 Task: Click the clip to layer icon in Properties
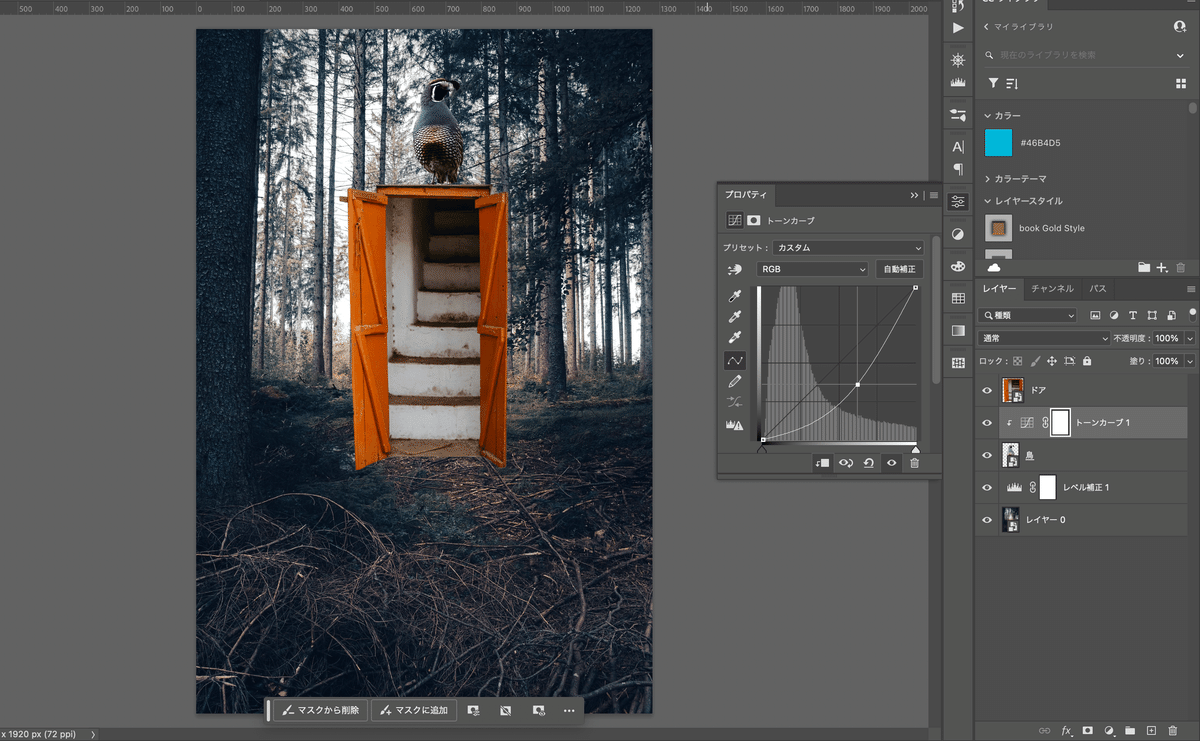pyautogui.click(x=821, y=463)
